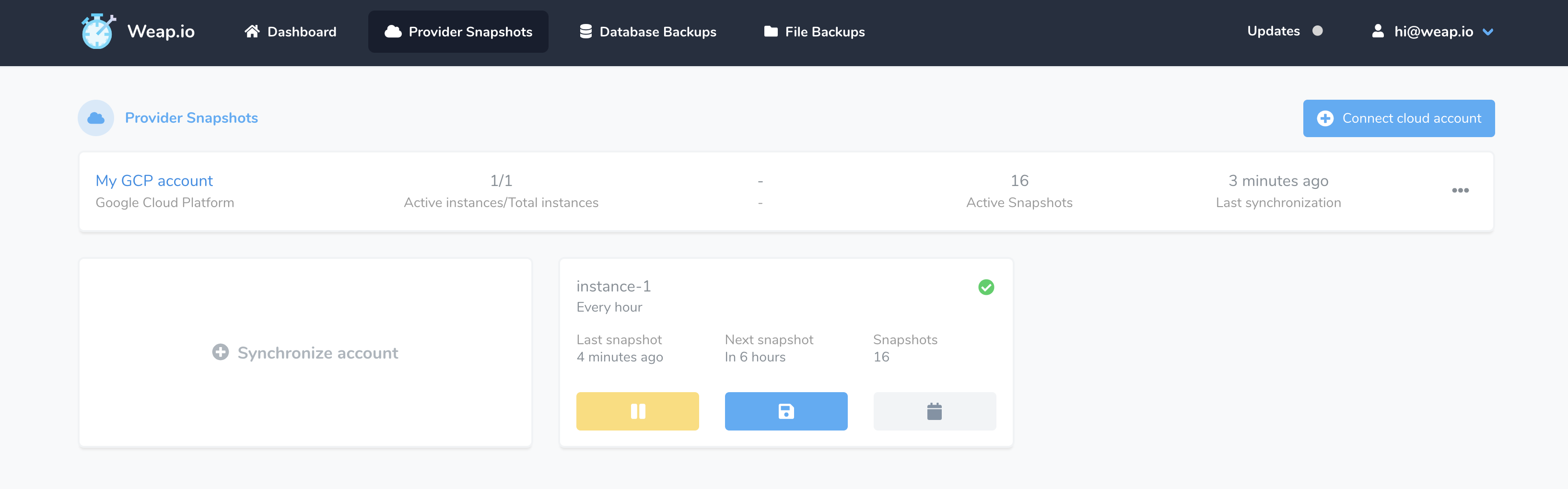The image size is (1568, 489).
Task: Click the cloud icon beside Provider Snapshots heading
Action: coord(96,118)
